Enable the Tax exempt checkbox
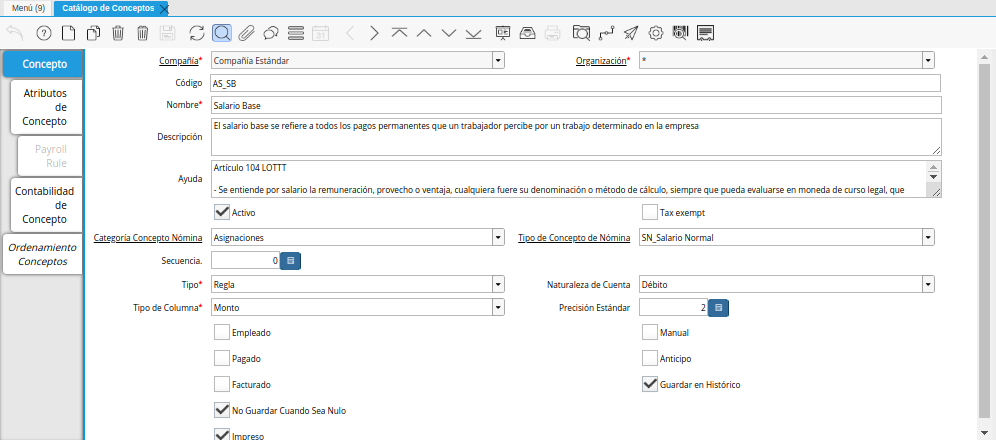The width and height of the screenshot is (996, 440). pos(649,212)
